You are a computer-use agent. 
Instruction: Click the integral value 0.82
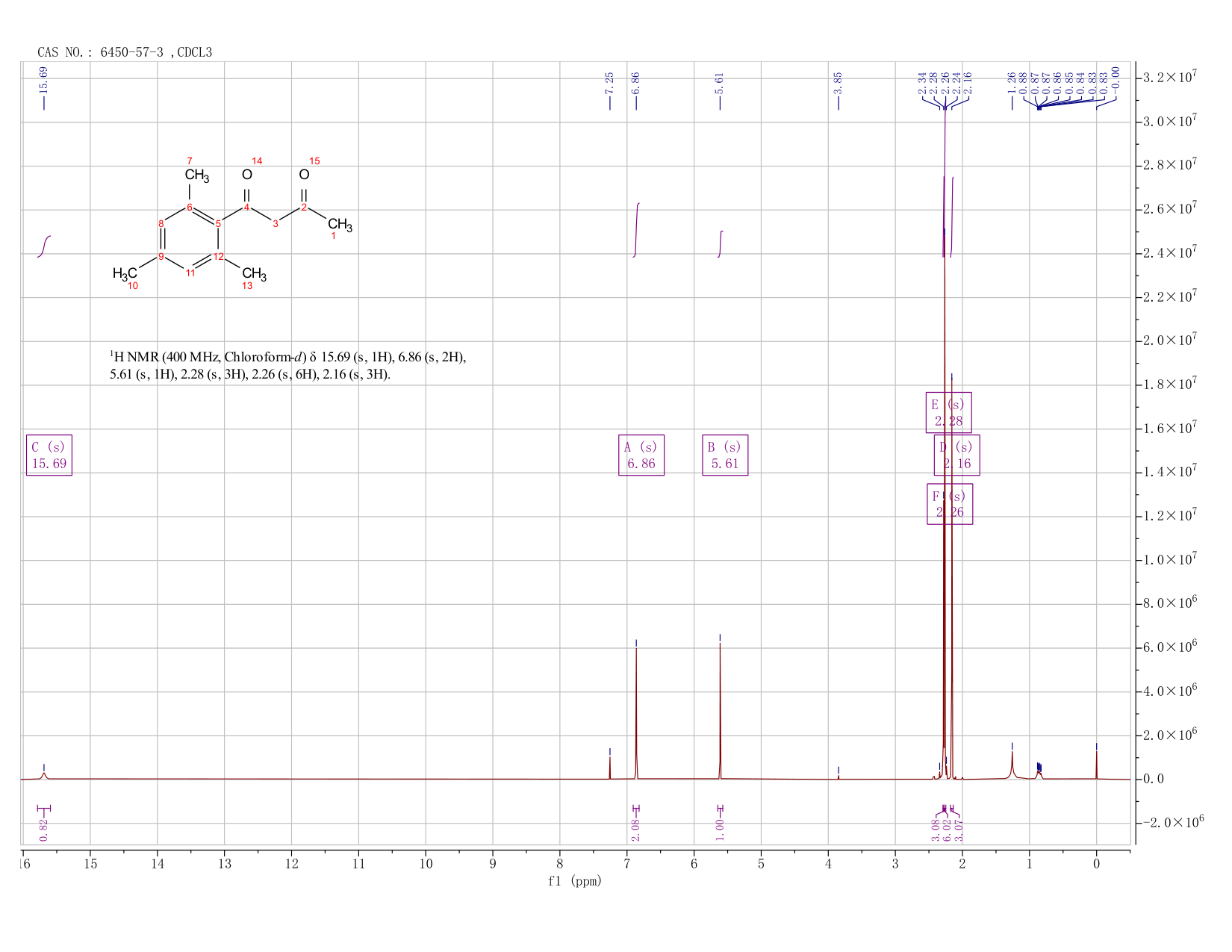[43, 830]
